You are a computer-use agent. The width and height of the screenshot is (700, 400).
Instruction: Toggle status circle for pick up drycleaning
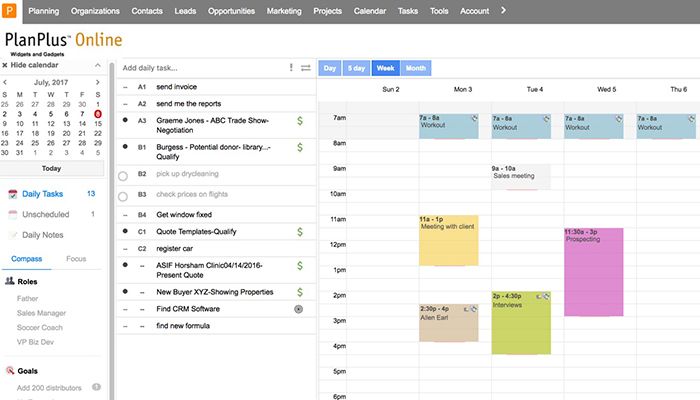click(x=123, y=175)
